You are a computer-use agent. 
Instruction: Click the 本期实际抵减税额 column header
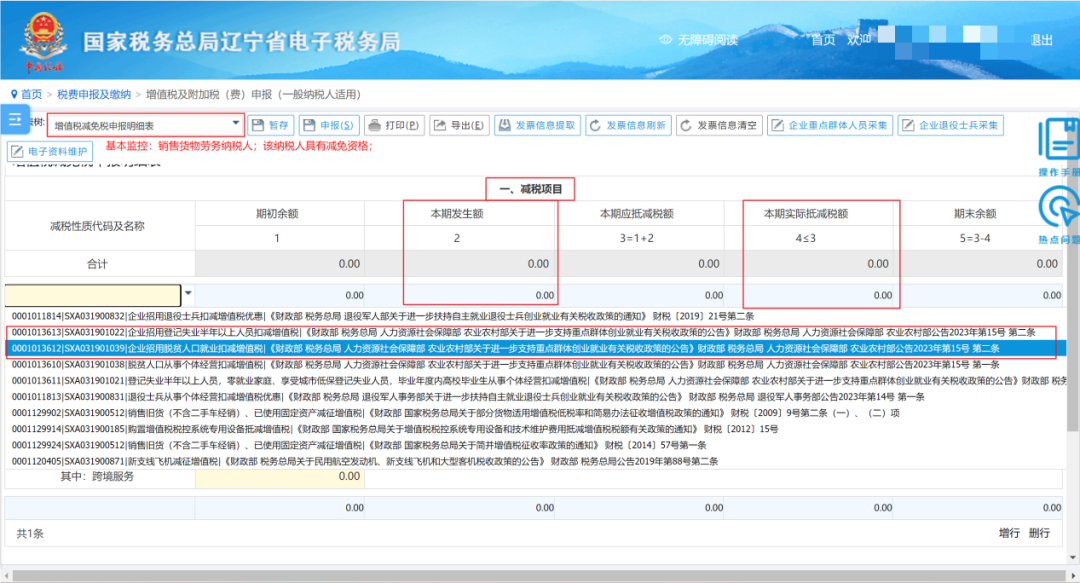[805, 214]
